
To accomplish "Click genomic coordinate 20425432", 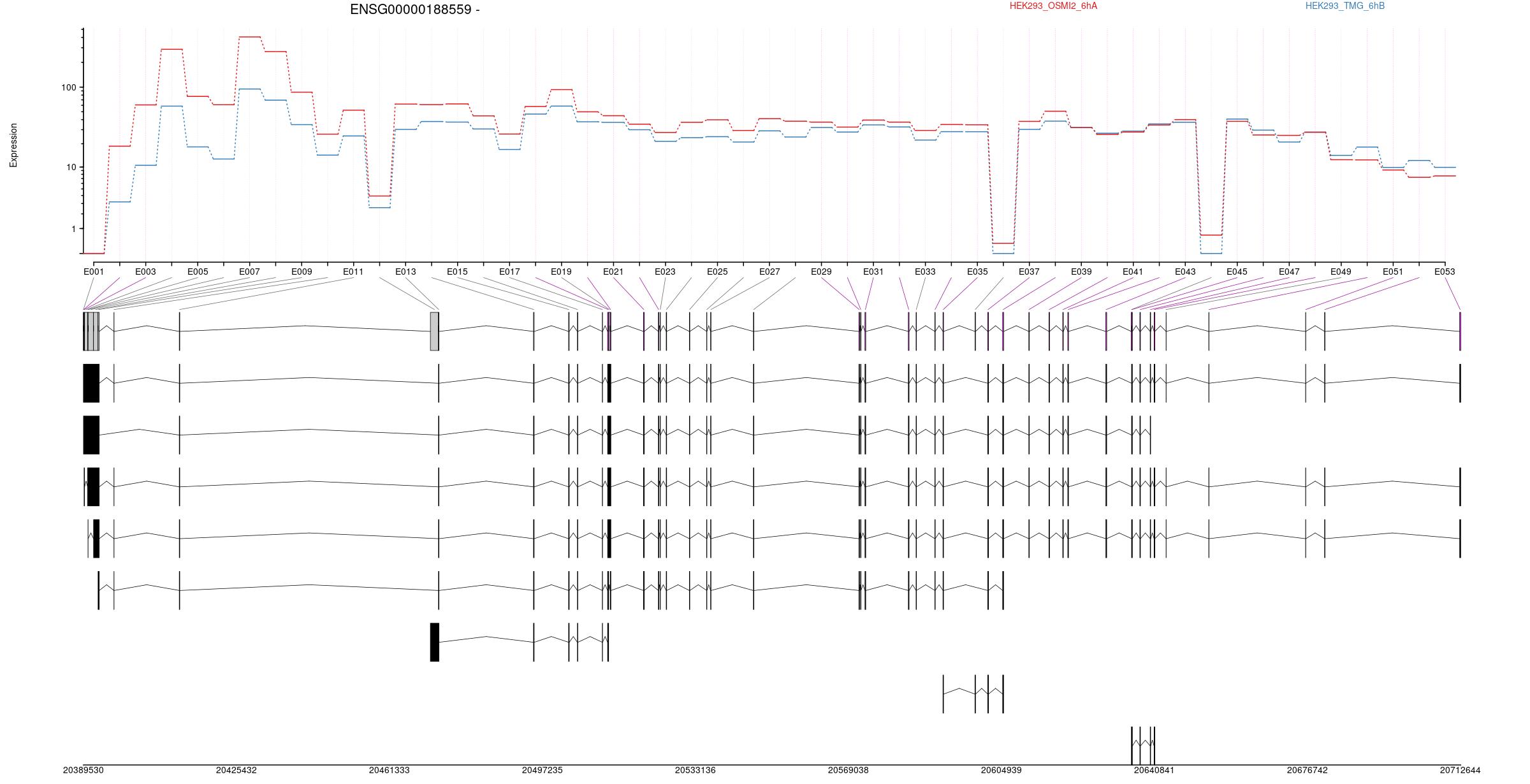I will click(236, 771).
